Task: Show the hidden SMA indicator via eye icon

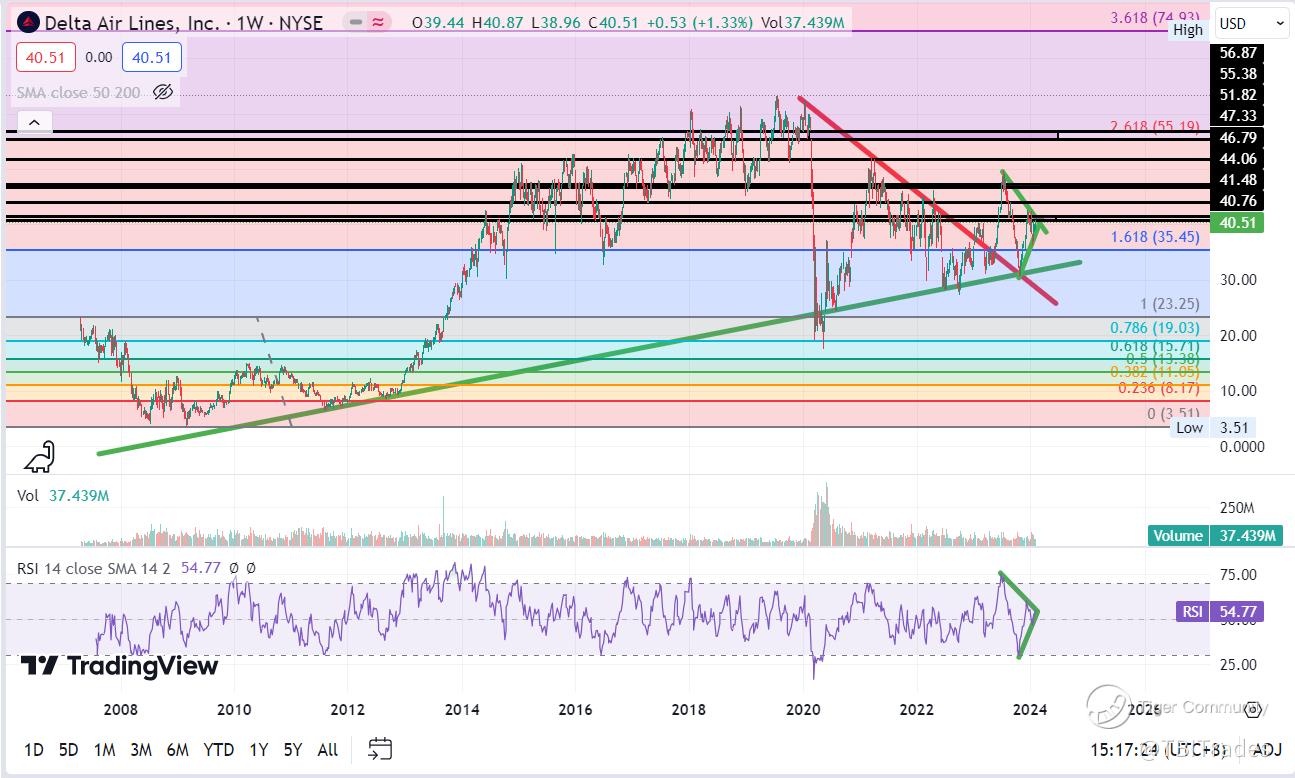Action: click(163, 93)
